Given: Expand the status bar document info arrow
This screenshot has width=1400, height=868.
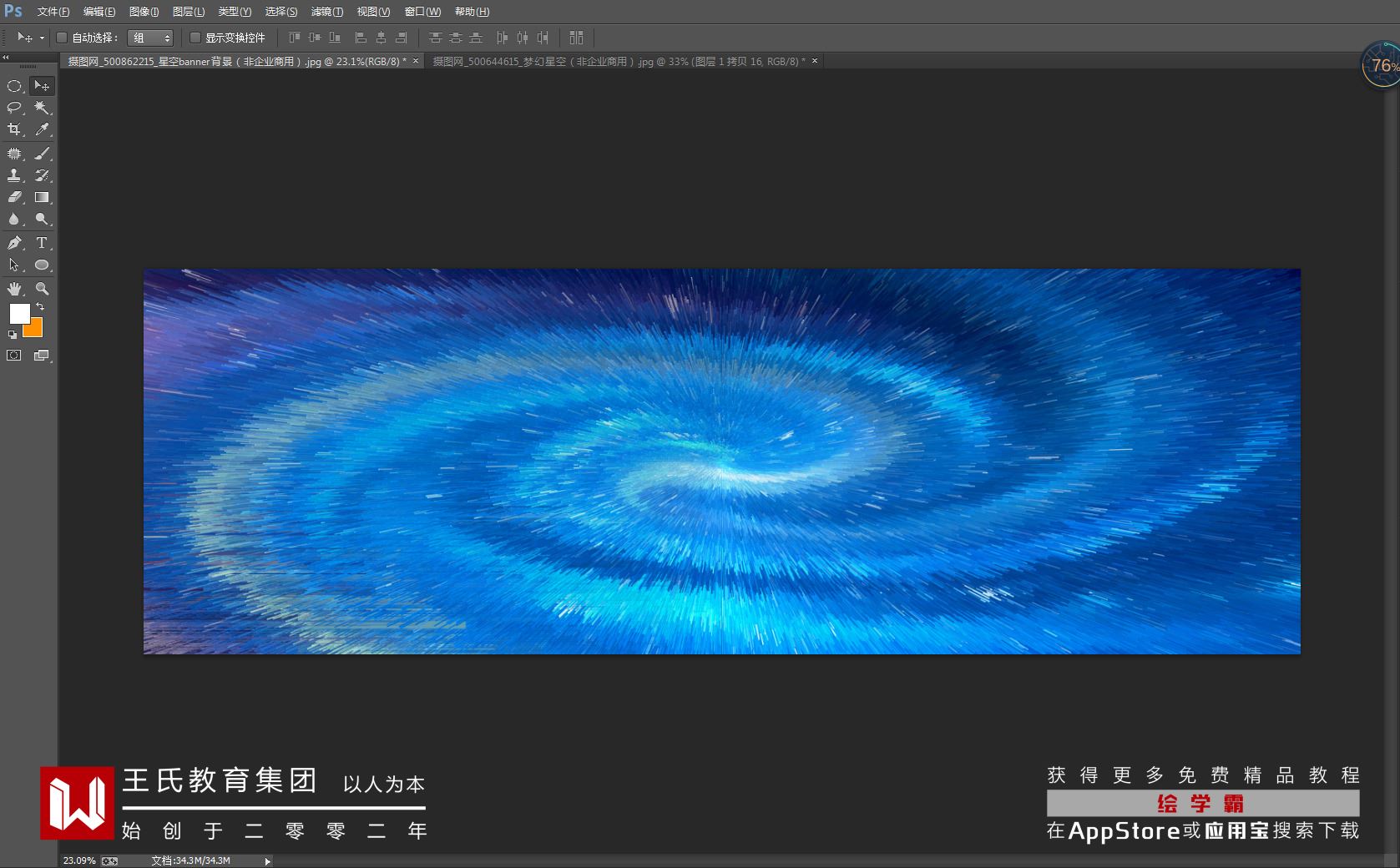Looking at the screenshot, I should click(x=267, y=861).
